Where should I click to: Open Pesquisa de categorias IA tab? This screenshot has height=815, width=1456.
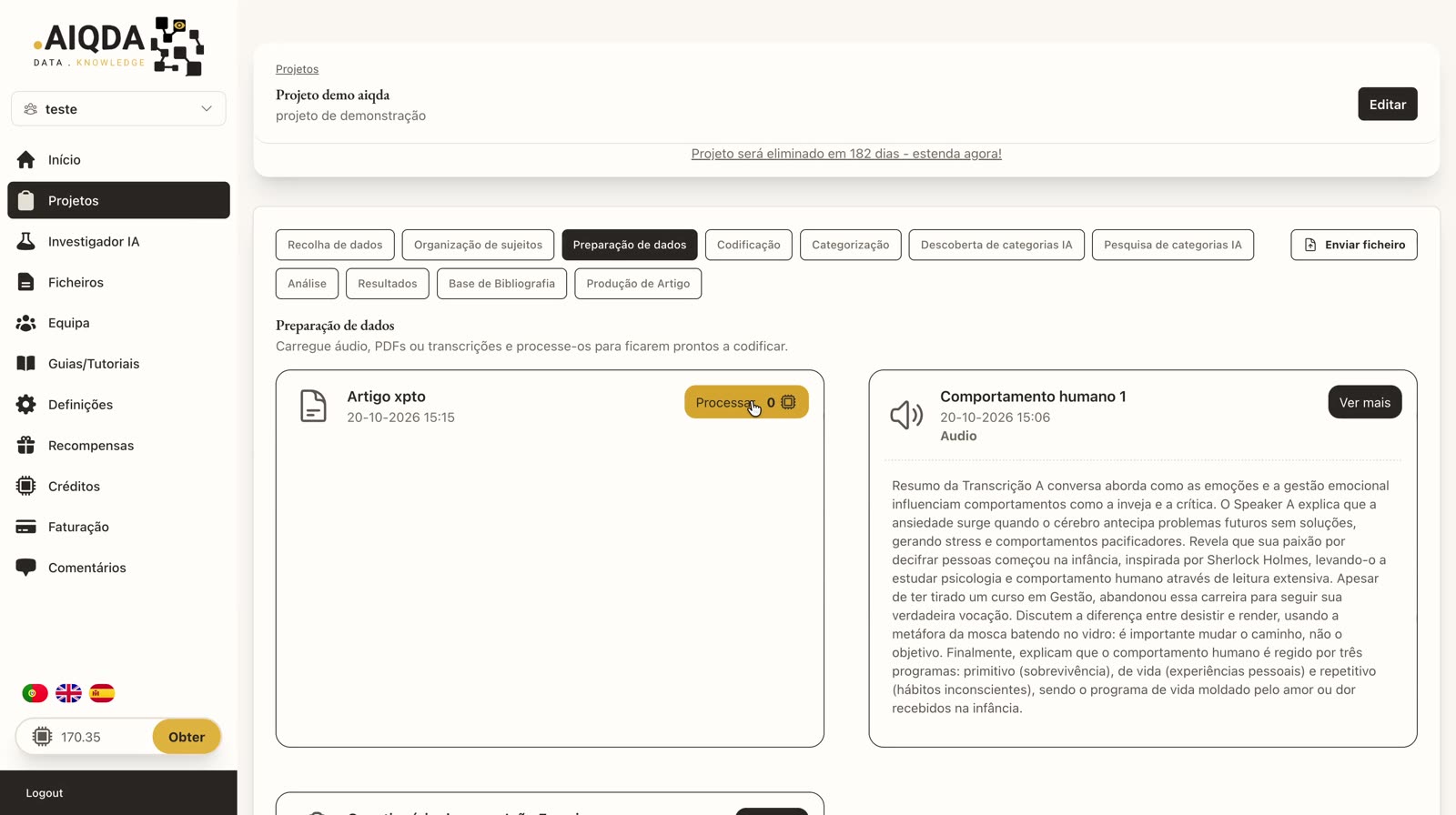[x=1173, y=245]
